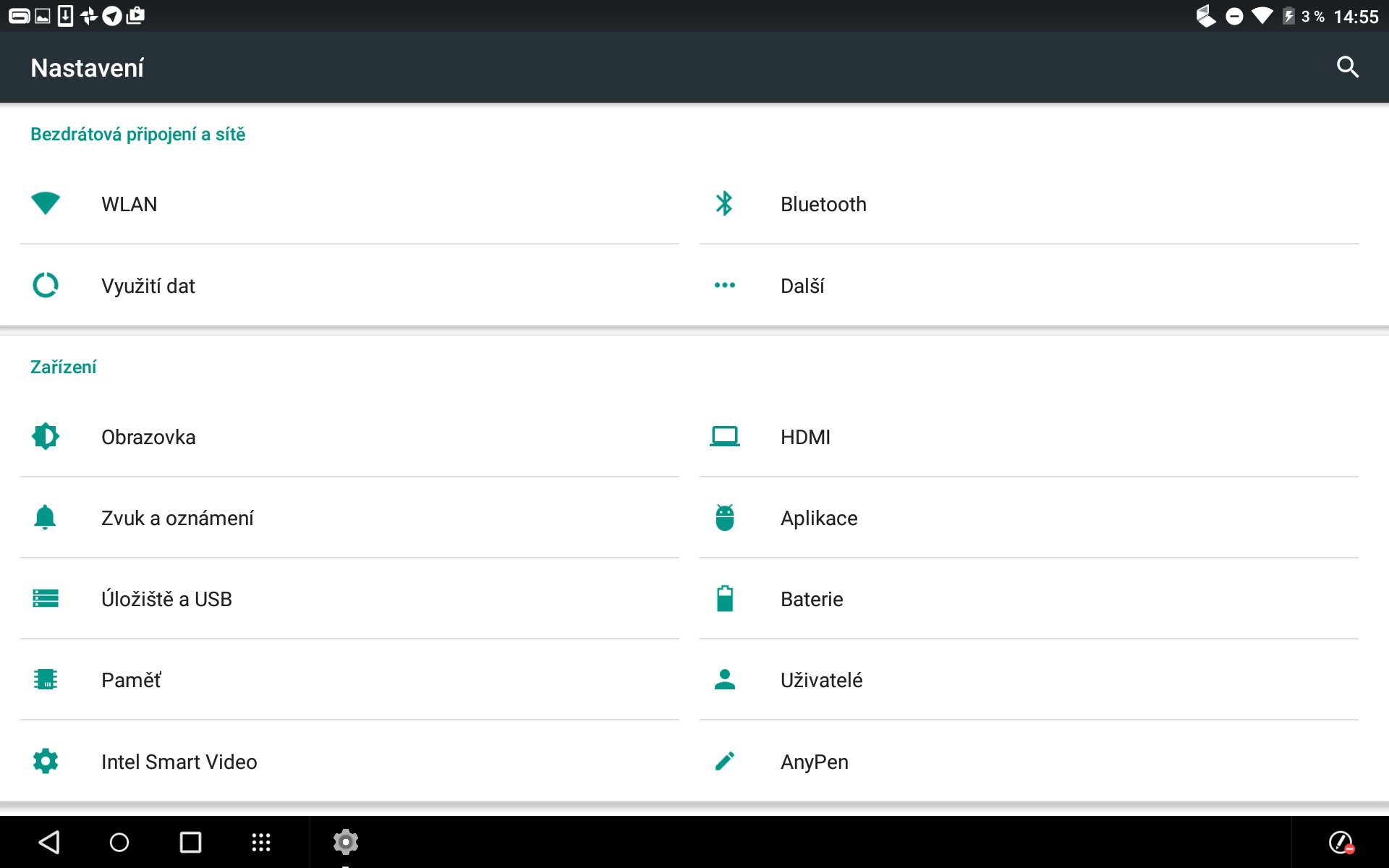Open Paměť memory settings
This screenshot has height=868, width=1389.
(131, 680)
